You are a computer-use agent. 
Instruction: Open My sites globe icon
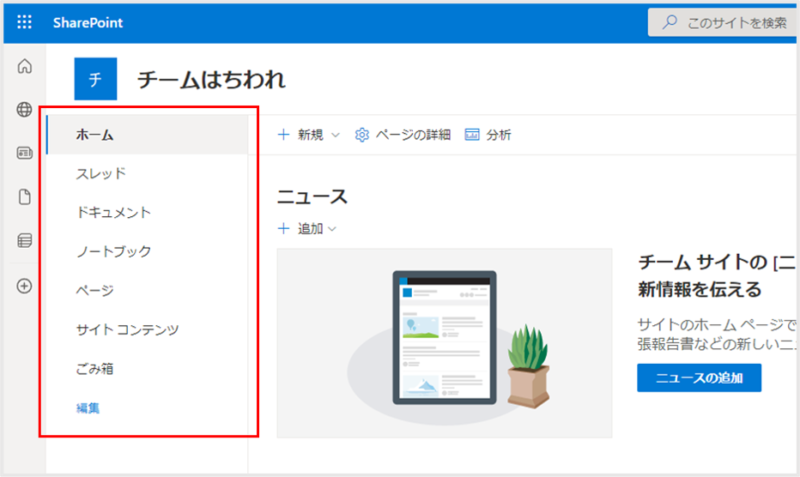25,109
